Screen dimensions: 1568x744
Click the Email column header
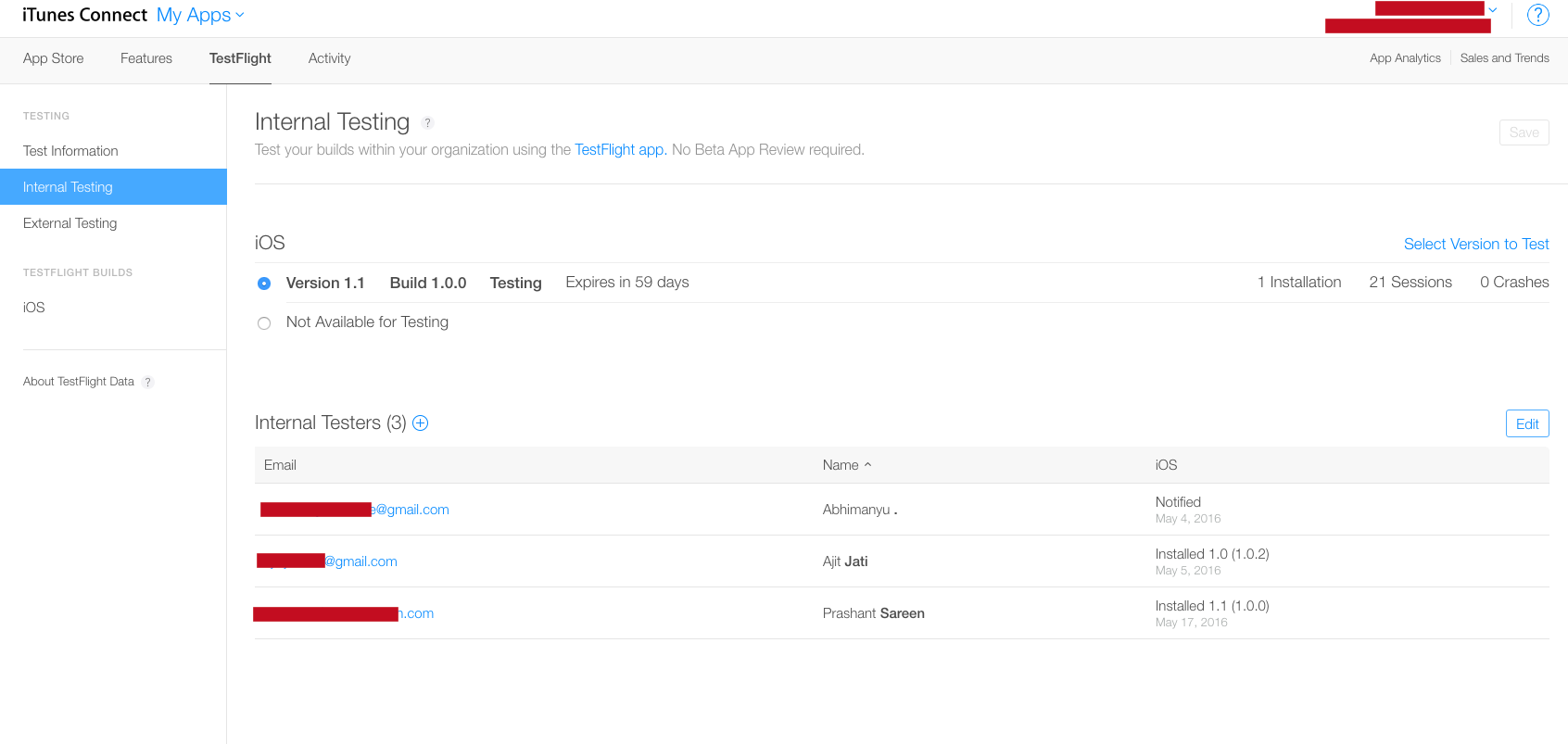coord(280,465)
